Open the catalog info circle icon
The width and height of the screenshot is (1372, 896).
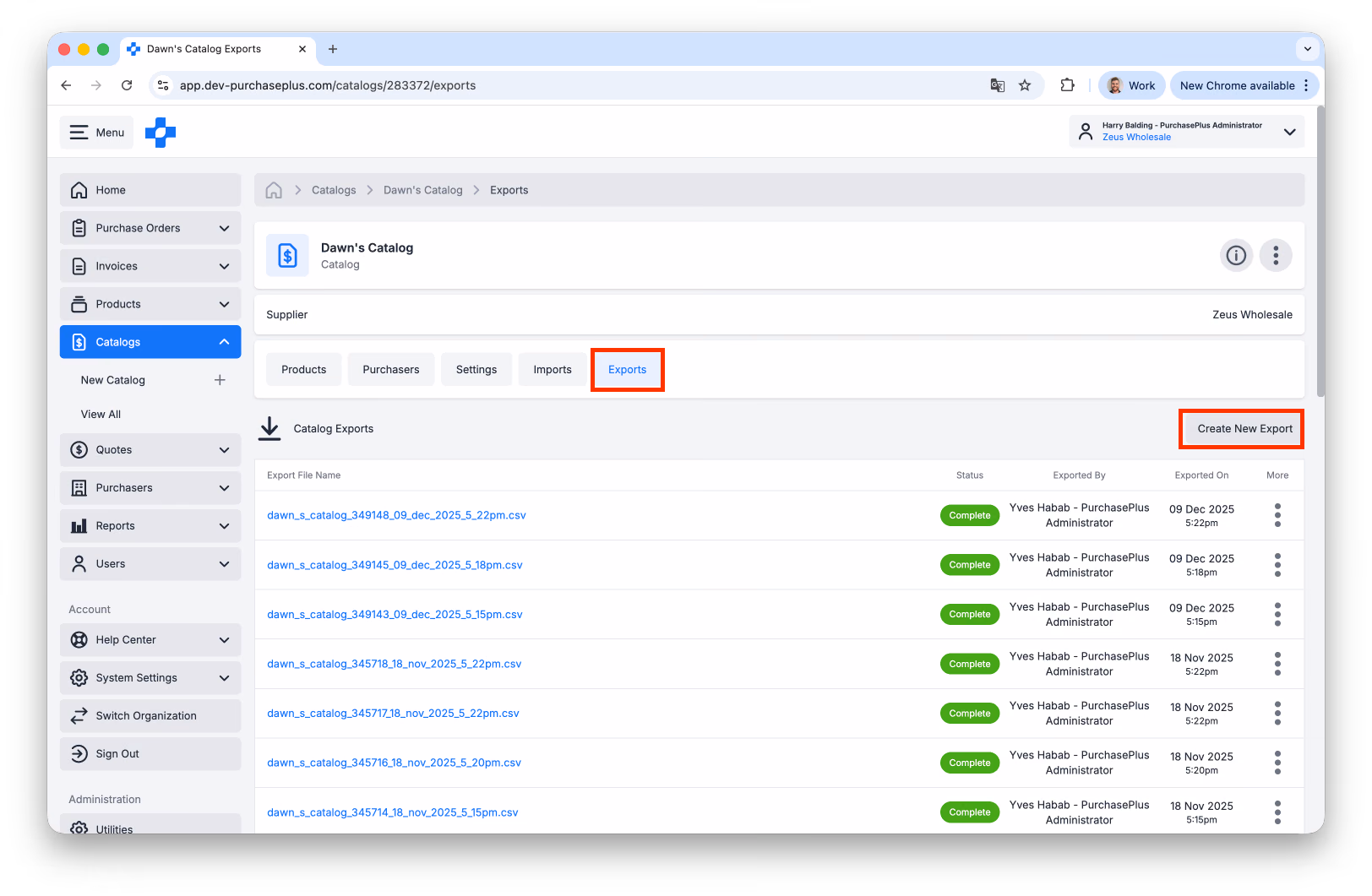pyautogui.click(x=1236, y=255)
